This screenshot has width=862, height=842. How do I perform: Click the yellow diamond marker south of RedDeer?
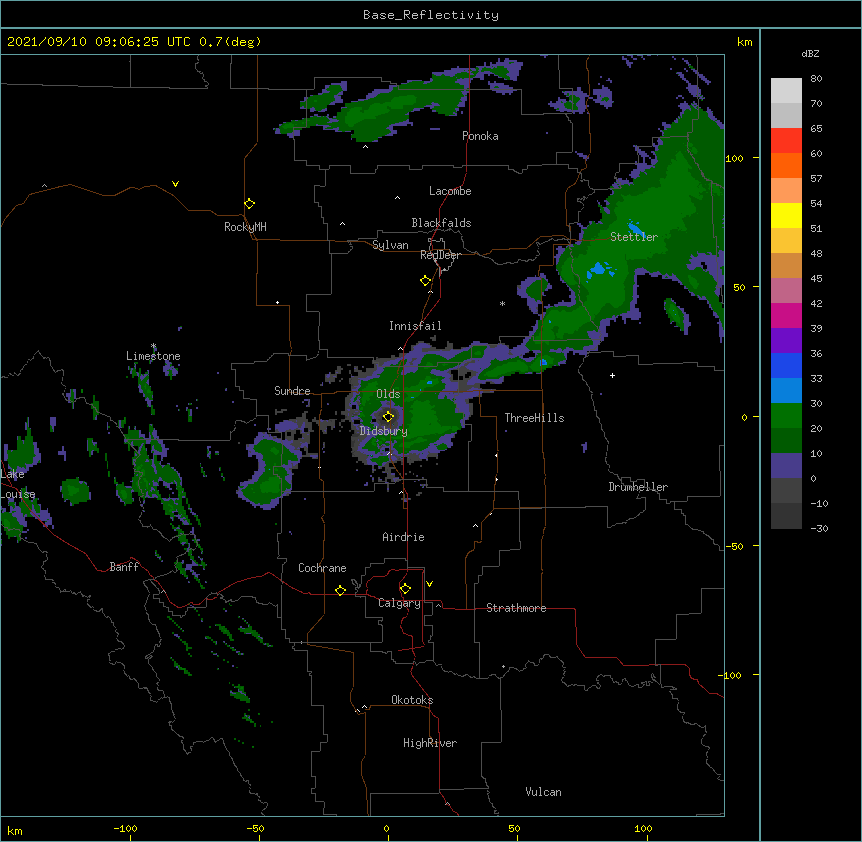[x=426, y=281]
